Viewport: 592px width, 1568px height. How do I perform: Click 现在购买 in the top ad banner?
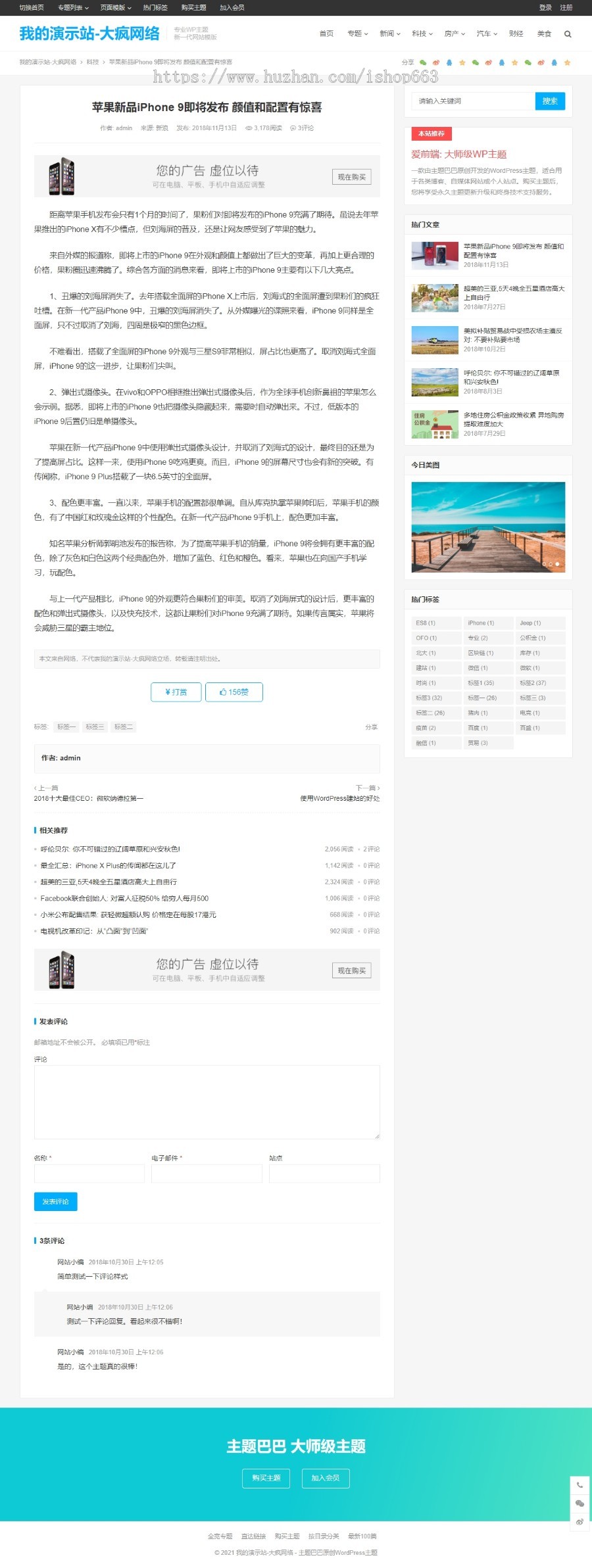351,177
